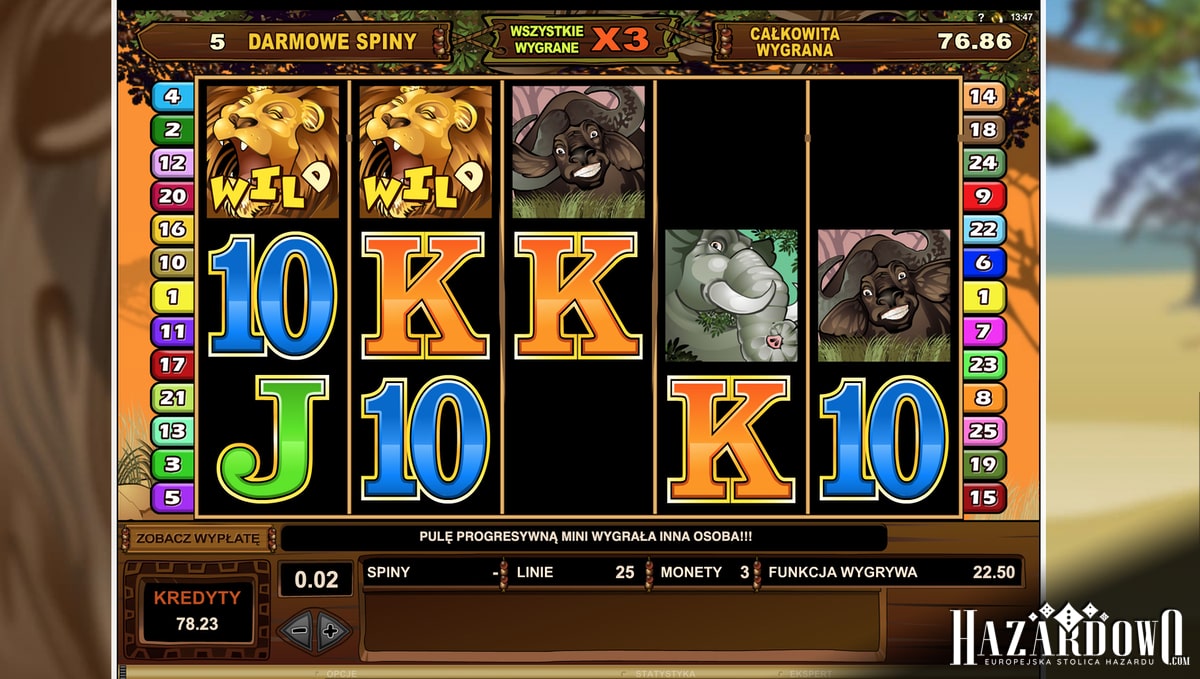Click the first lion Wild symbol
This screenshot has height=679, width=1200.
(273, 151)
